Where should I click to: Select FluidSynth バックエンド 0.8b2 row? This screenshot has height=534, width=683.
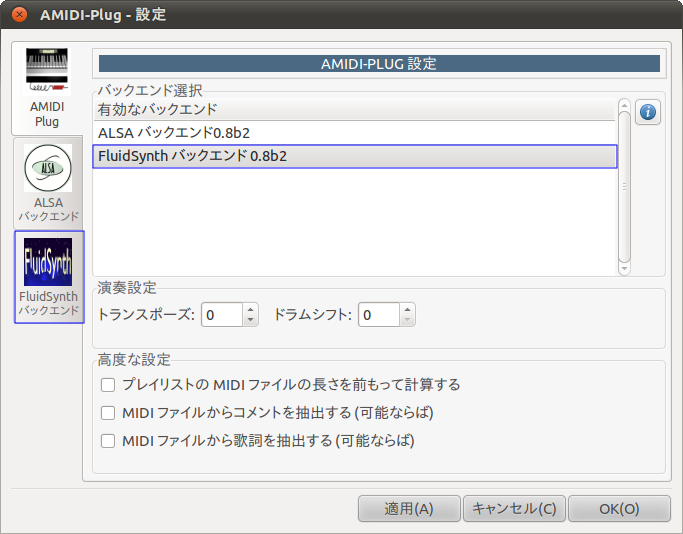[355, 156]
